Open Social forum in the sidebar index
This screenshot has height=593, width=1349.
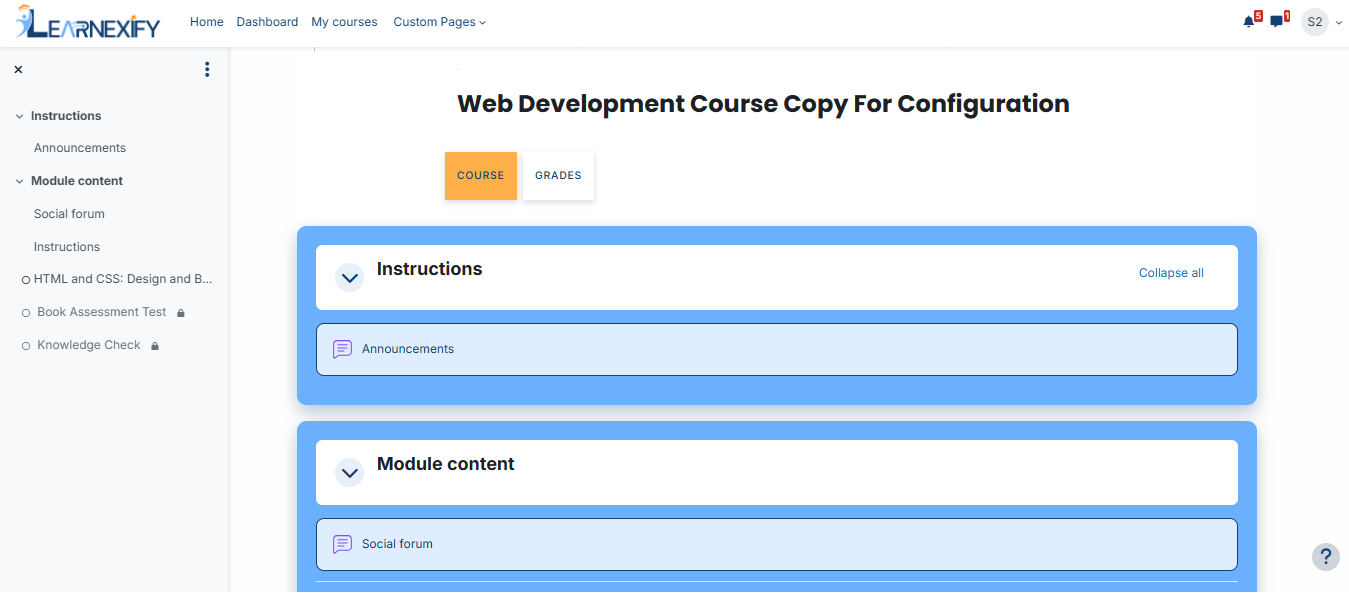[x=69, y=214]
